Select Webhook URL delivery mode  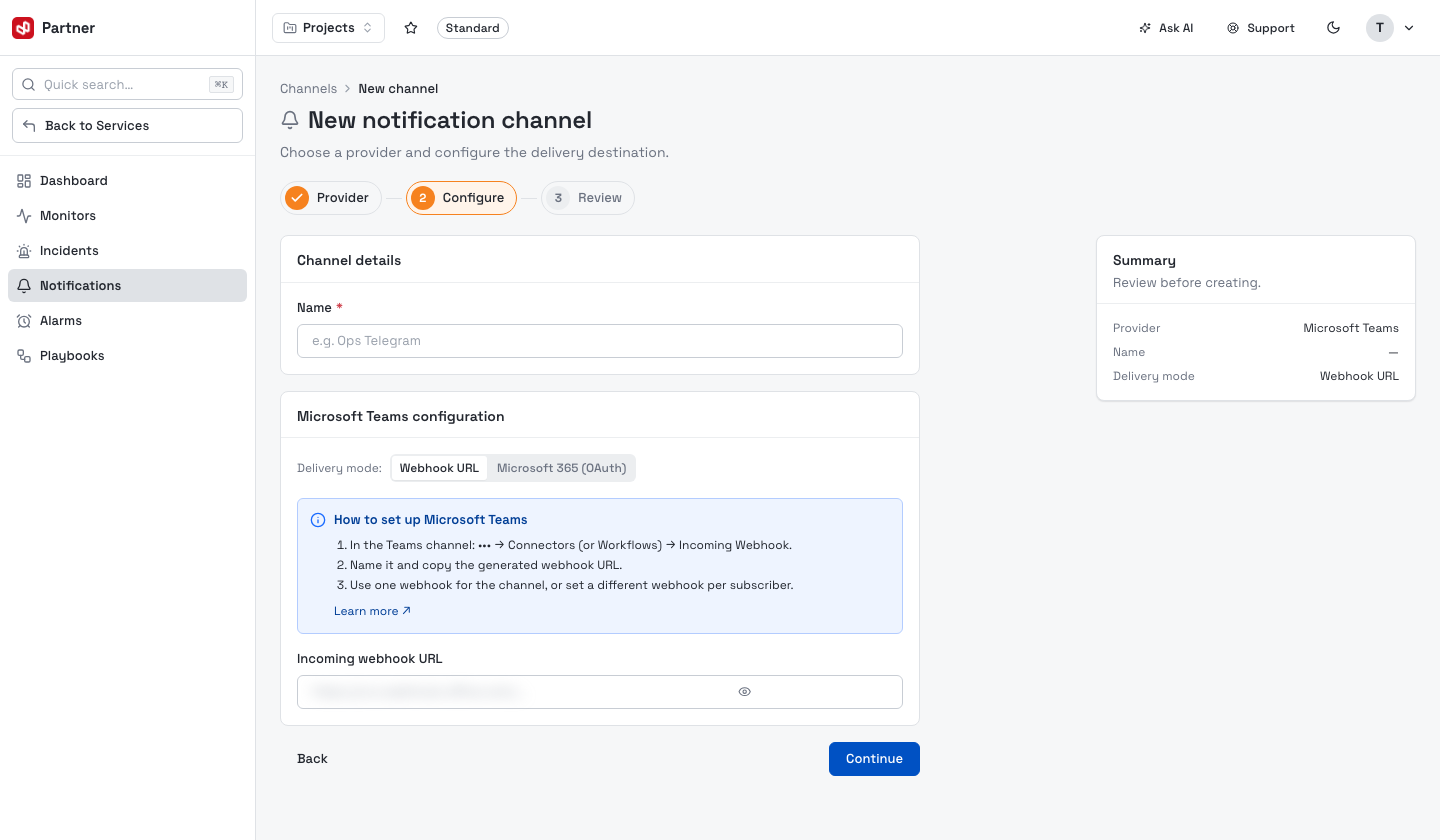(439, 468)
